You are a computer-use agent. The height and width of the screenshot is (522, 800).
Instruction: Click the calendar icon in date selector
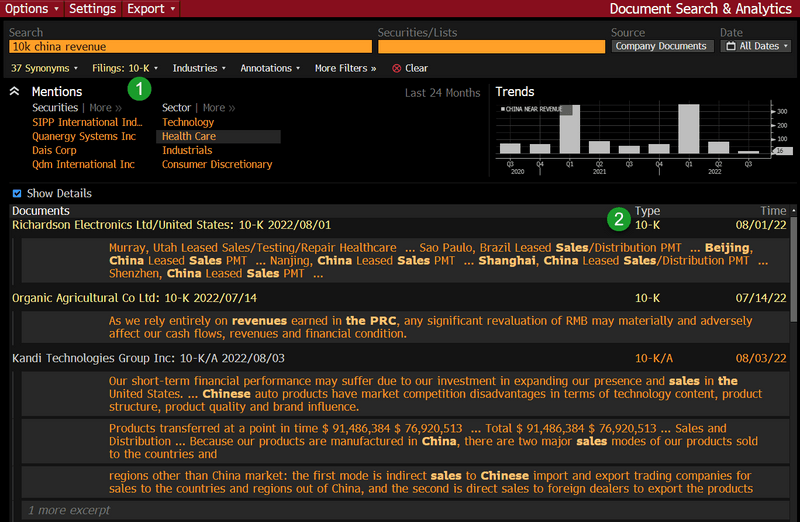[730, 46]
